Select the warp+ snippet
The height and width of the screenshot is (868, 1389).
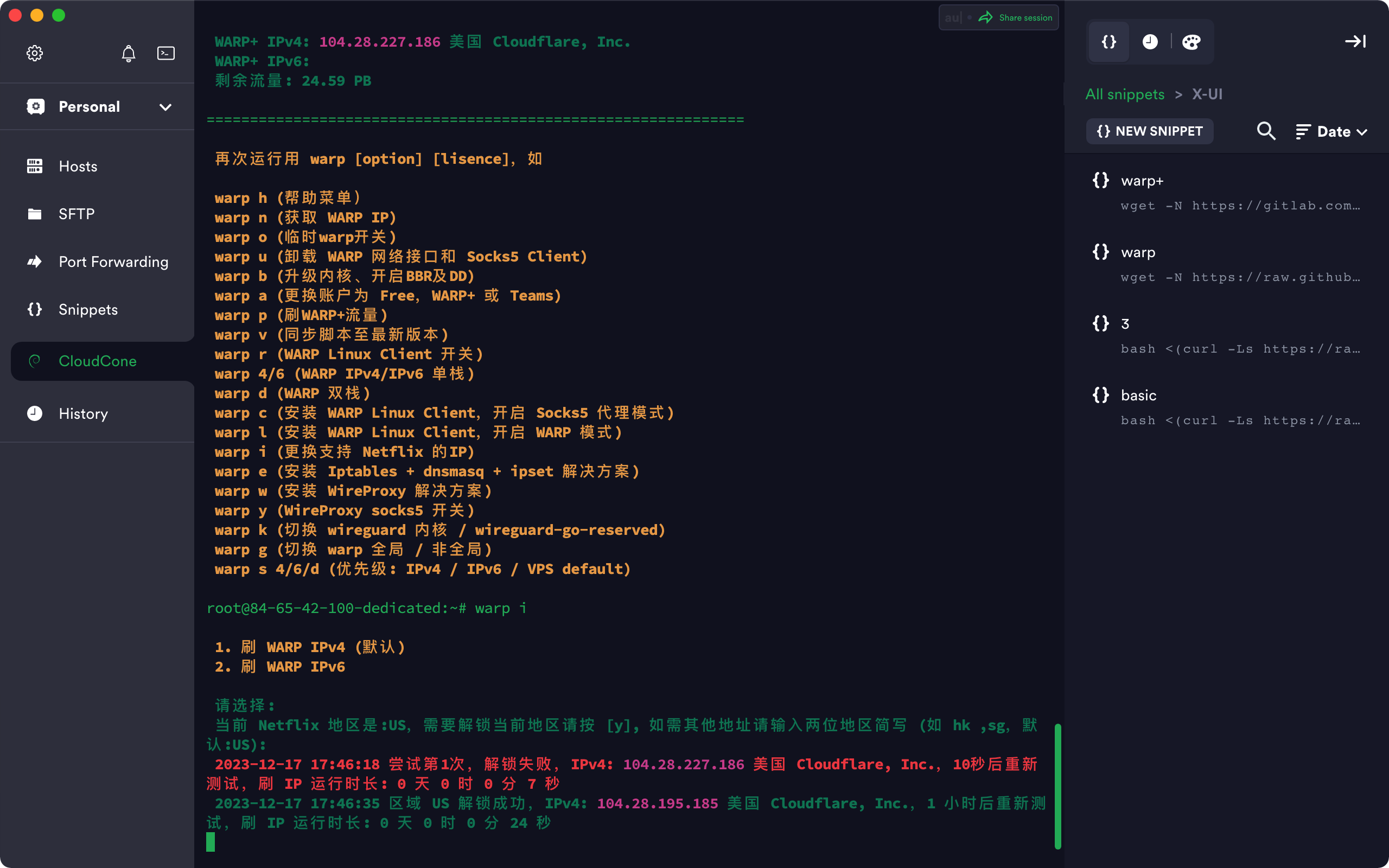pos(1227,192)
